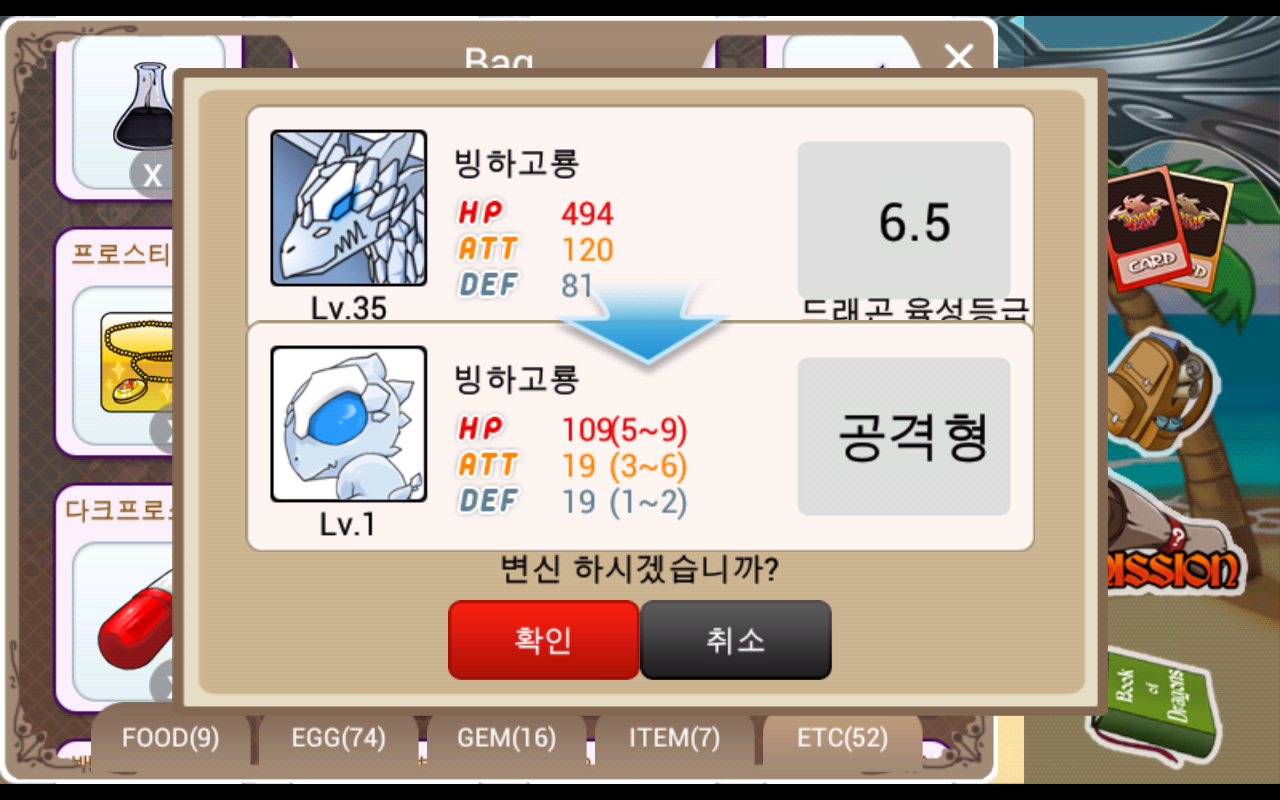Open the Mission sign
The height and width of the screenshot is (800, 1280).
tap(1172, 565)
